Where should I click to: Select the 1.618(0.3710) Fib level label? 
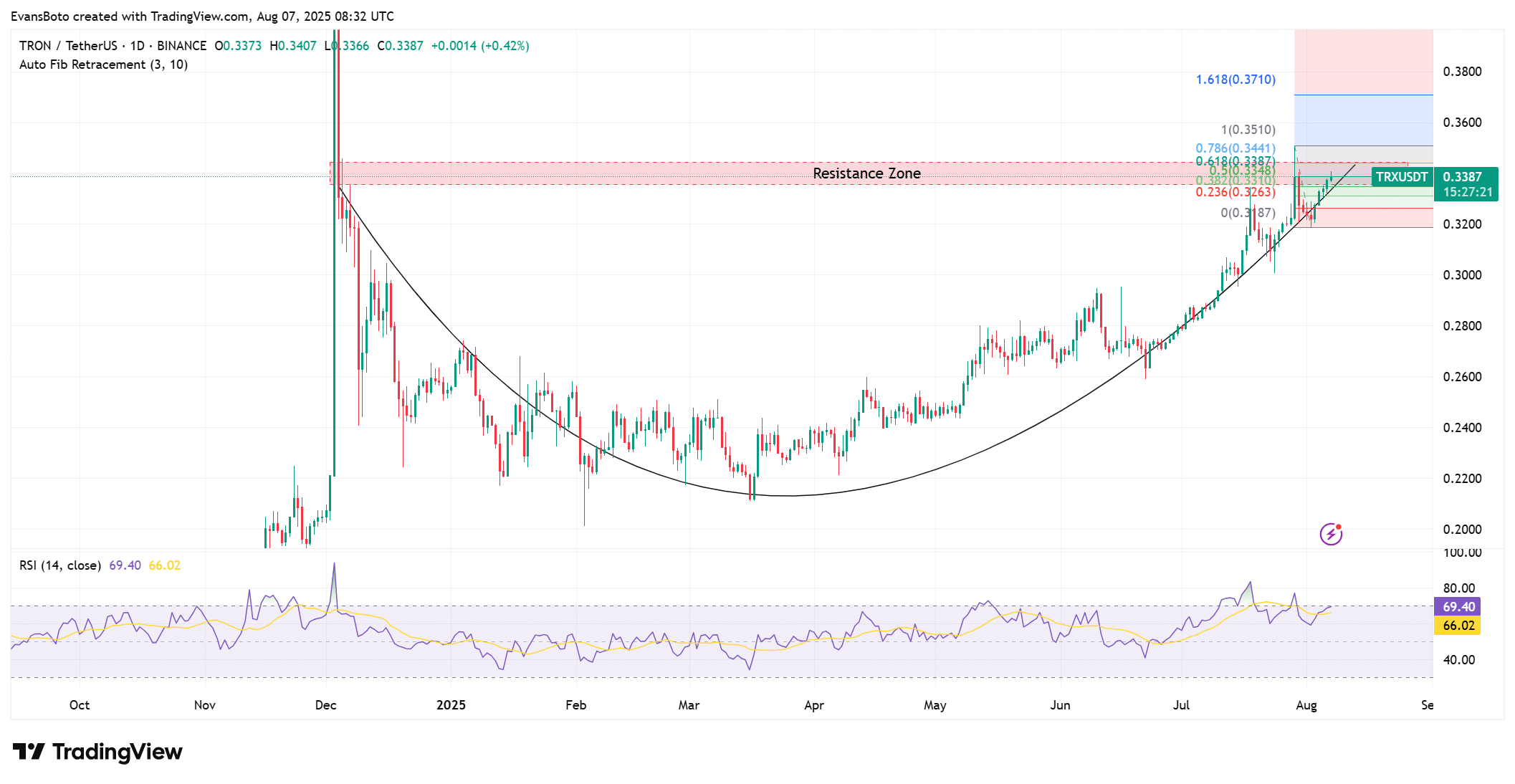pos(1236,80)
